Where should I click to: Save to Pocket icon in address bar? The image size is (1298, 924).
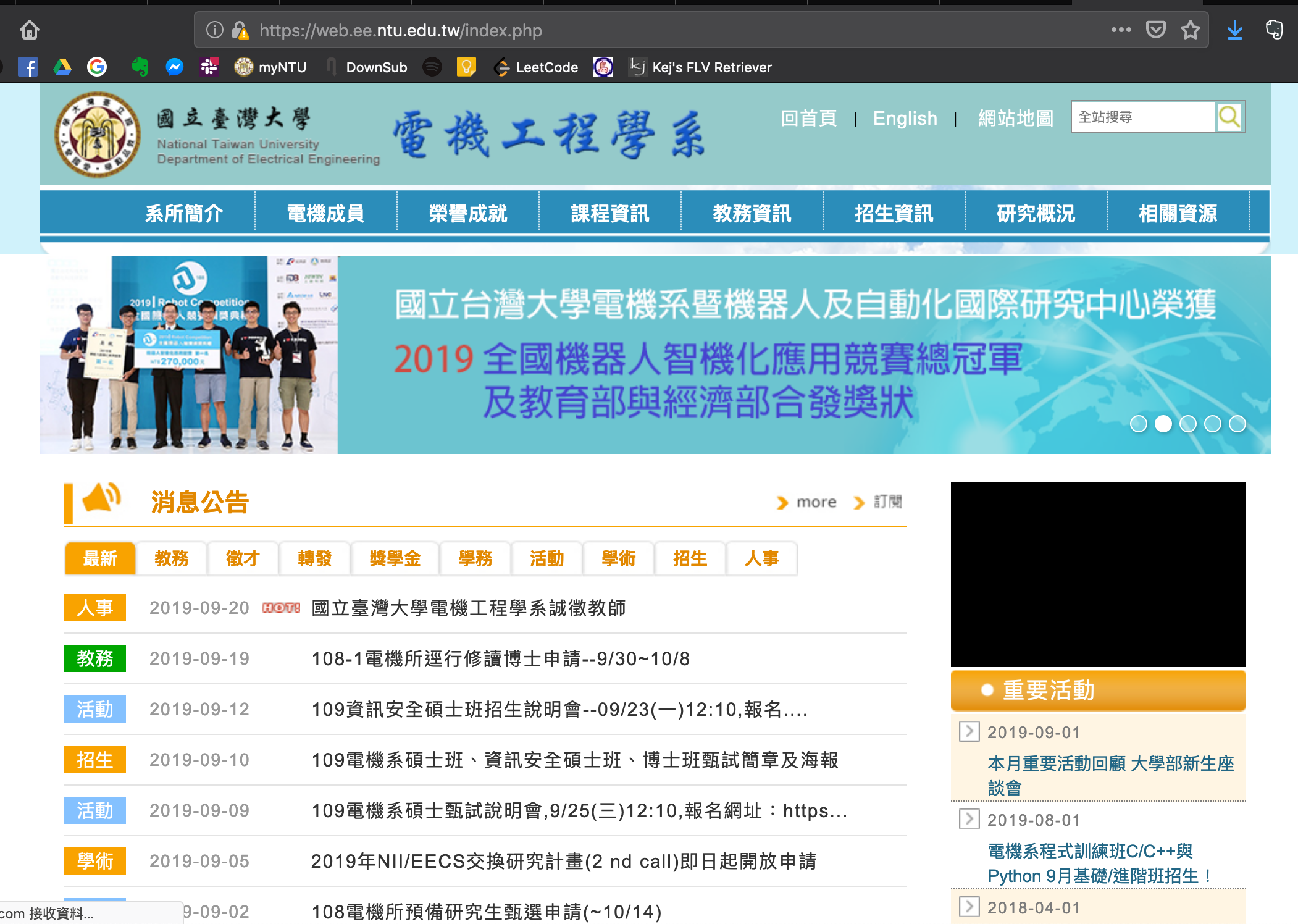pos(1155,30)
